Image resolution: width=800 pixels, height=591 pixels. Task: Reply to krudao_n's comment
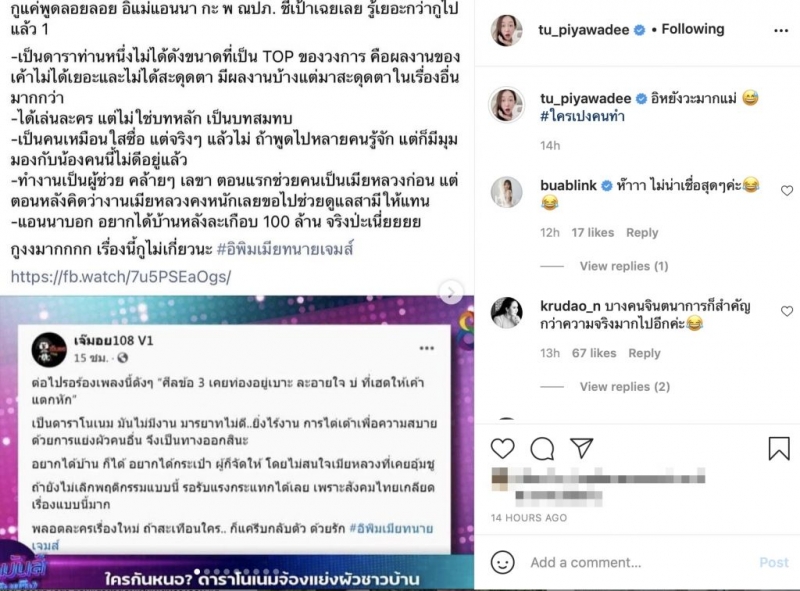click(x=644, y=353)
